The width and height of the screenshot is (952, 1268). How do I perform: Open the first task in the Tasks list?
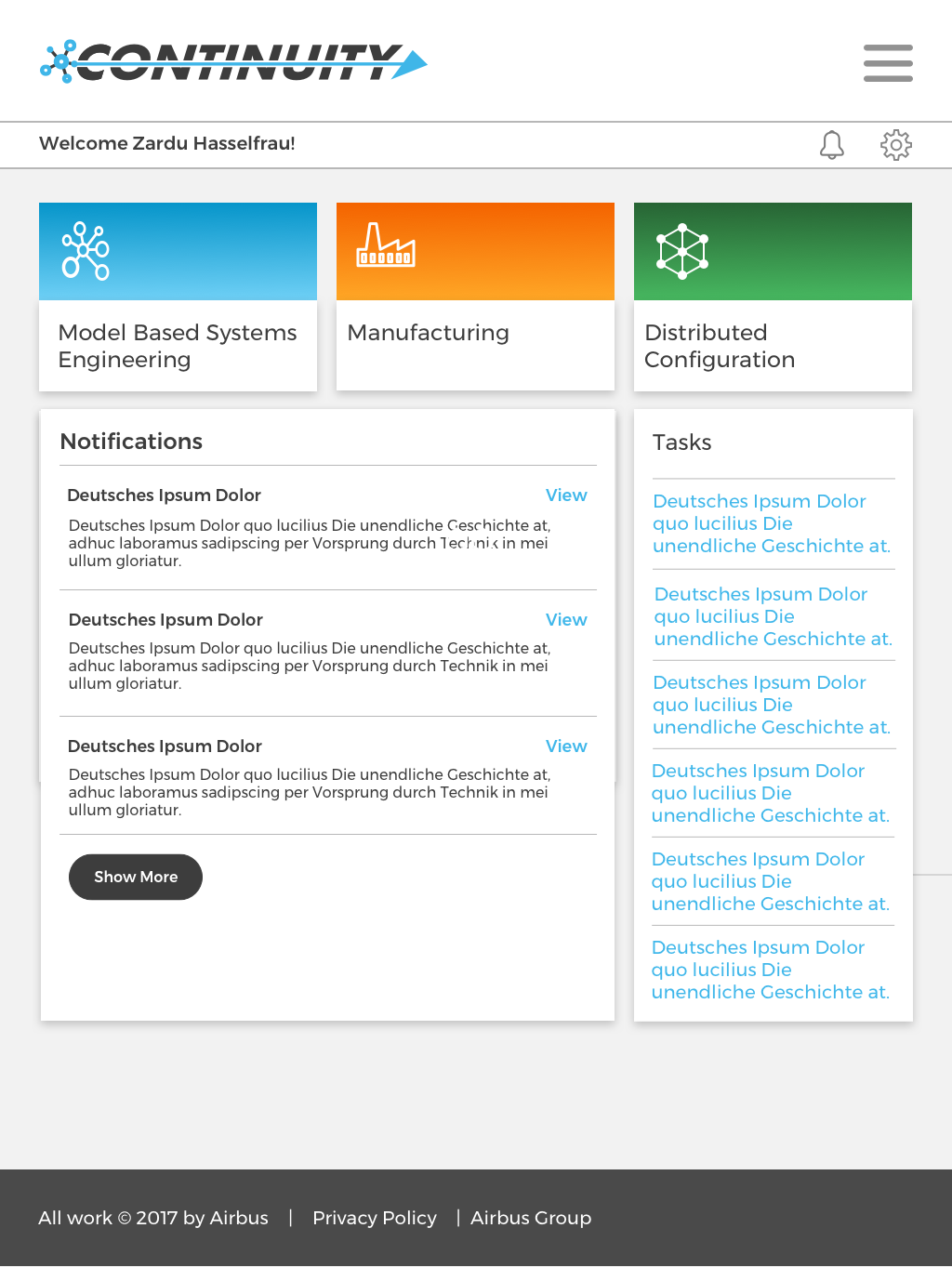tap(772, 523)
